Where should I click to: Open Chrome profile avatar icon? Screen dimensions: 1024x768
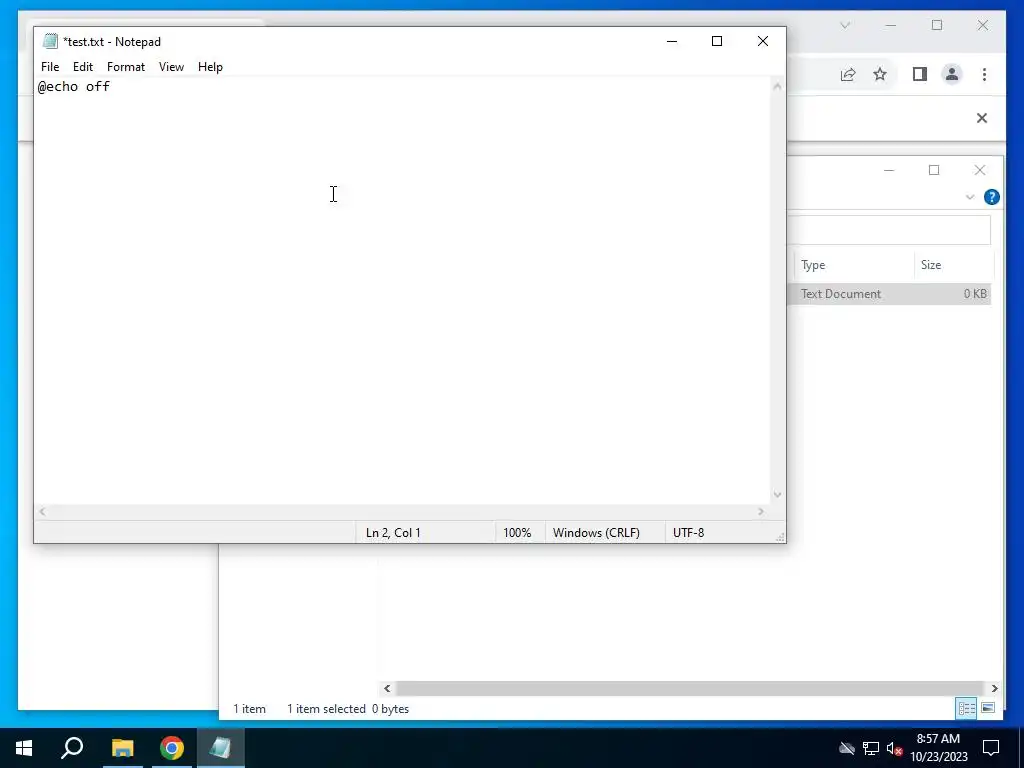tap(952, 74)
